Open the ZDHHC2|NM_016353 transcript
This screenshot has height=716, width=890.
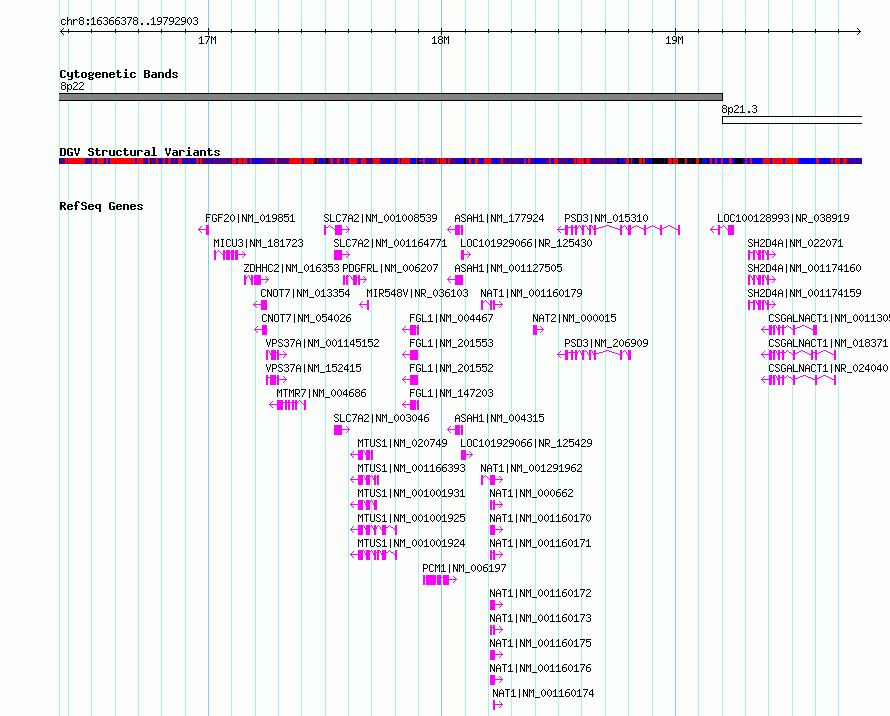[x=291, y=268]
